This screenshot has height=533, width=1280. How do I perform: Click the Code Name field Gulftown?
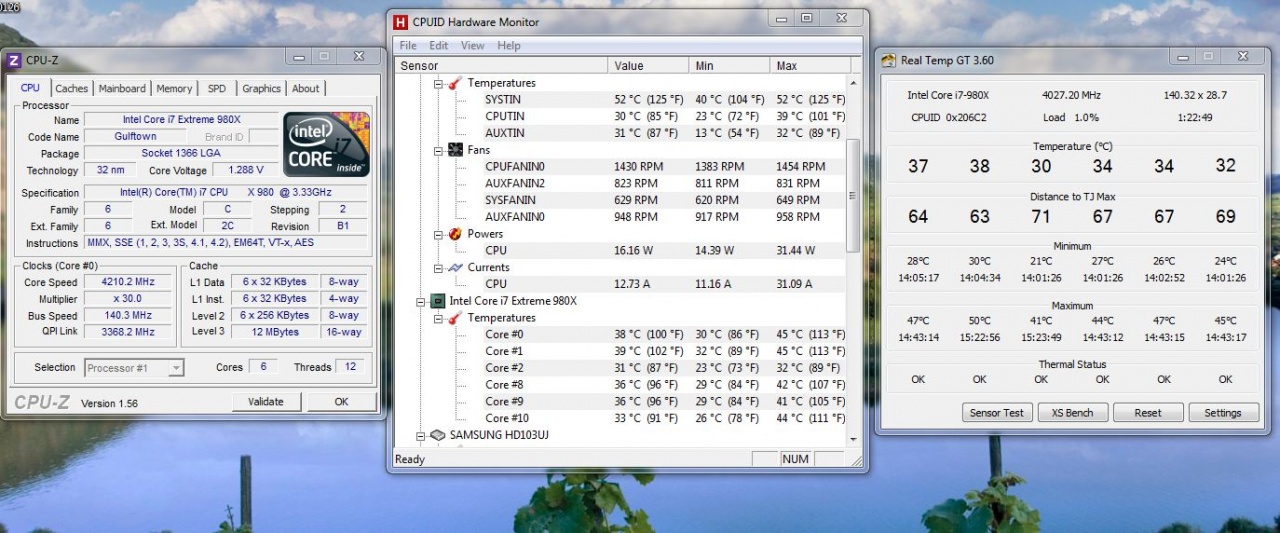pyautogui.click(x=135, y=137)
